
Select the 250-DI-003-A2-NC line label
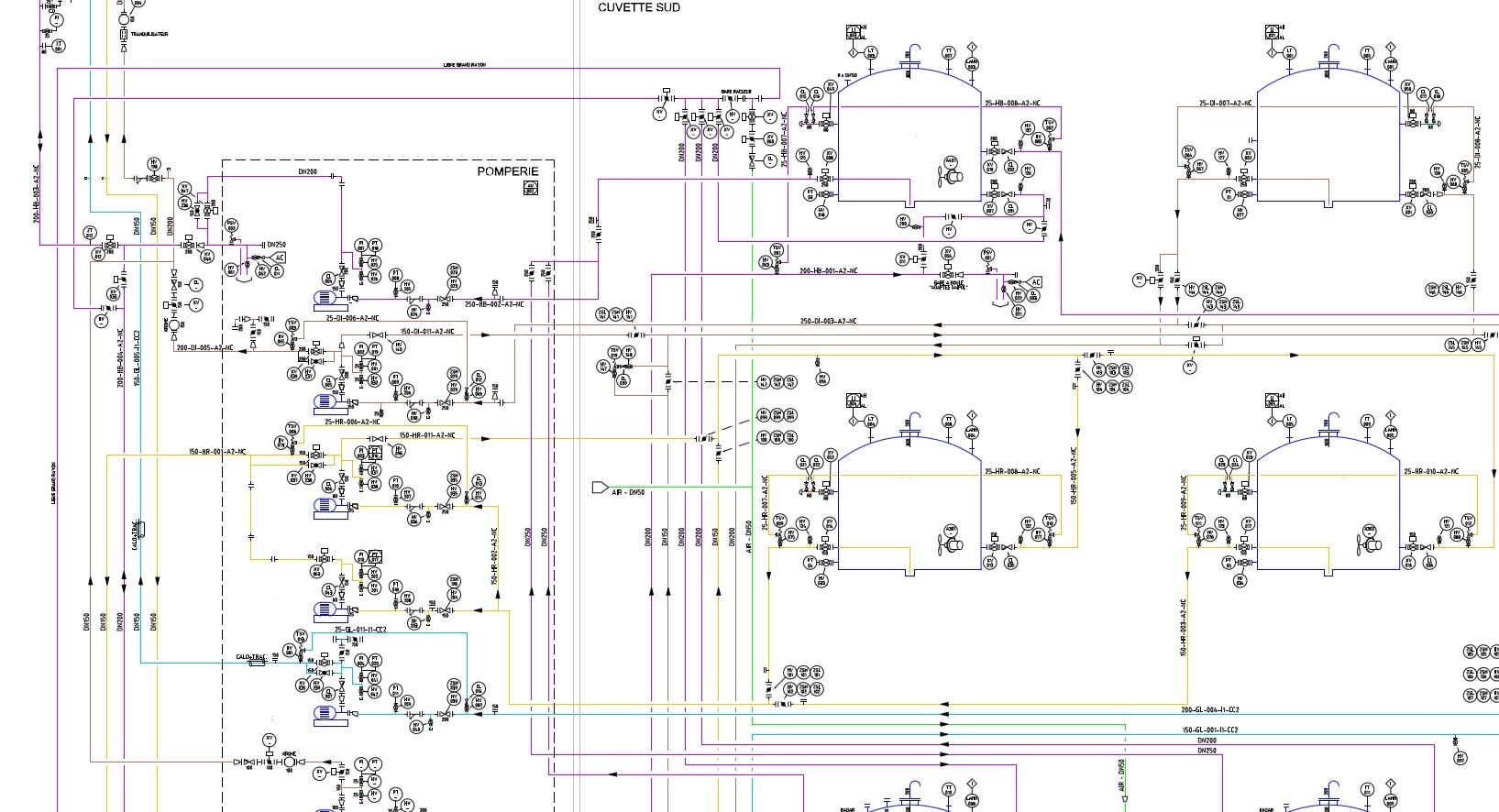[x=828, y=322]
